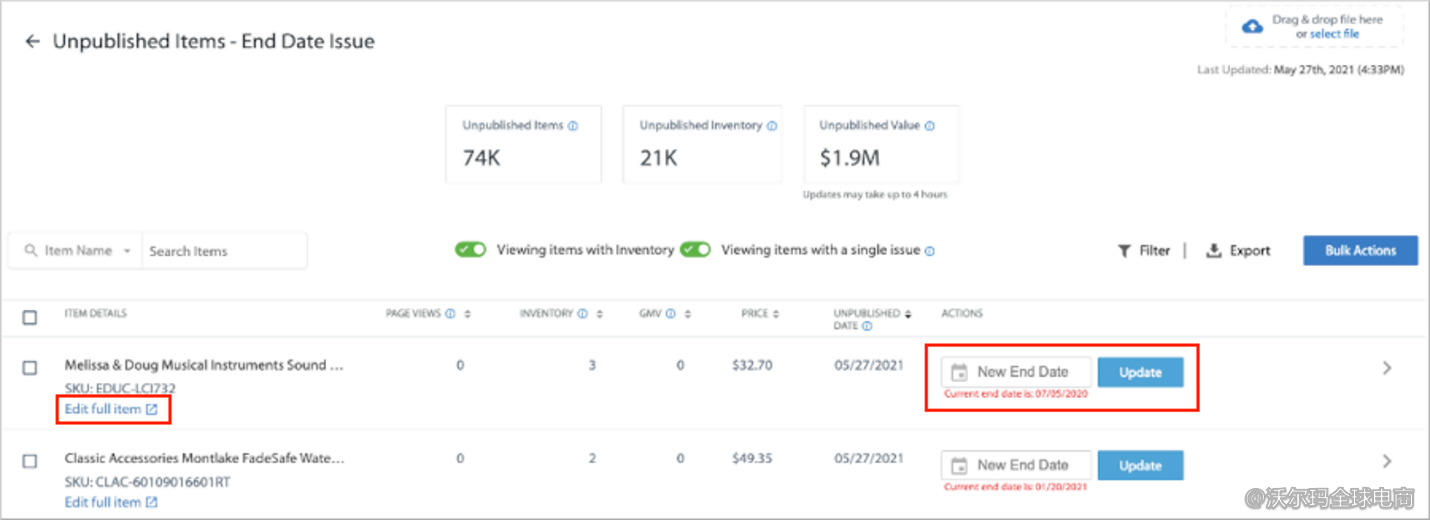
Task: Open the Item Name search dropdown
Action: click(127, 251)
